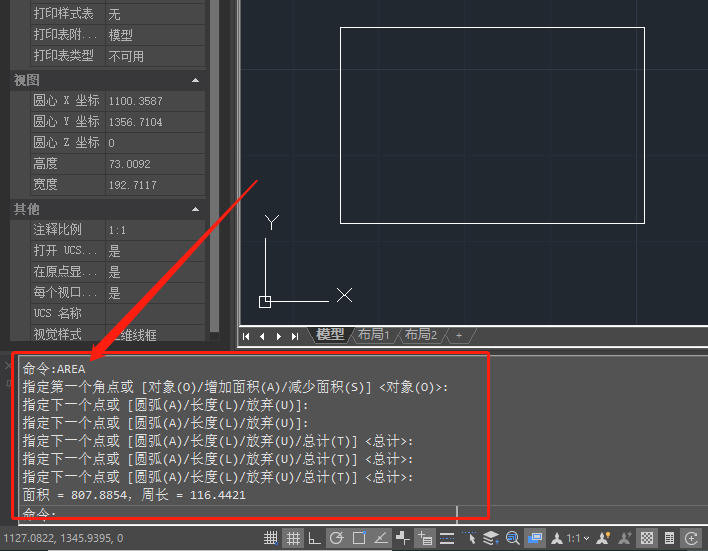The width and height of the screenshot is (708, 551).
Task: Click the 面积 = 807.8854 result line
Action: [x=134, y=495]
